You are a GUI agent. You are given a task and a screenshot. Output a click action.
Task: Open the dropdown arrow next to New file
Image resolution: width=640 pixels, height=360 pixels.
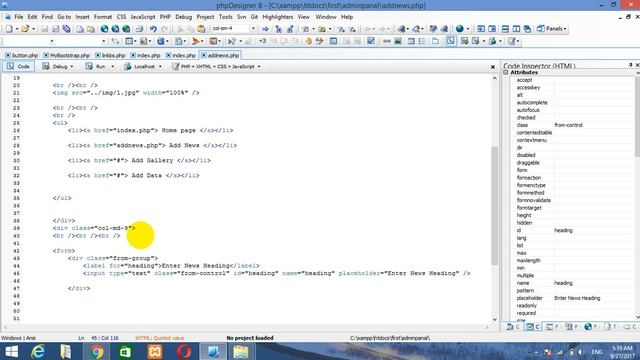[17, 29]
